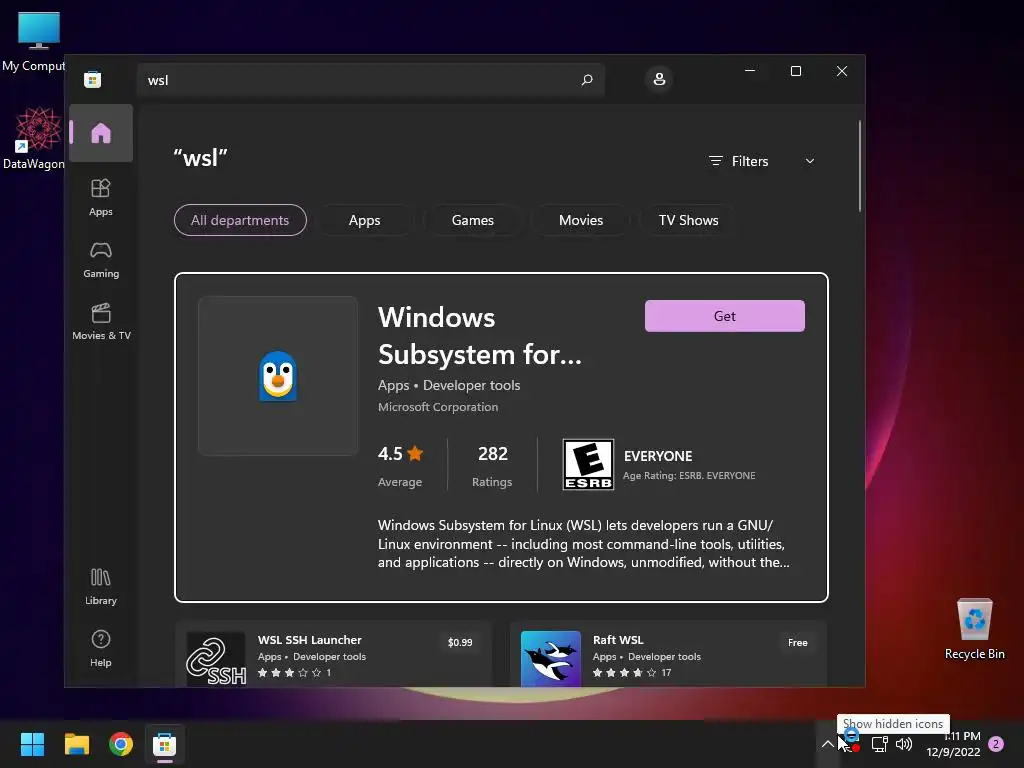1024x768 pixels.
Task: Click EVERYONE age rating text
Action: (658, 456)
